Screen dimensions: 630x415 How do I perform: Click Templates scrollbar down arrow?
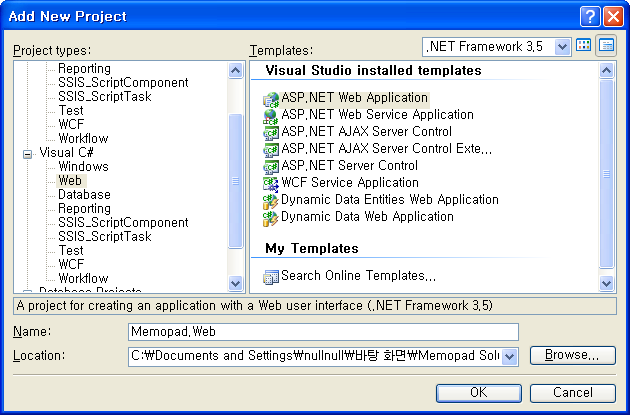pos(606,283)
